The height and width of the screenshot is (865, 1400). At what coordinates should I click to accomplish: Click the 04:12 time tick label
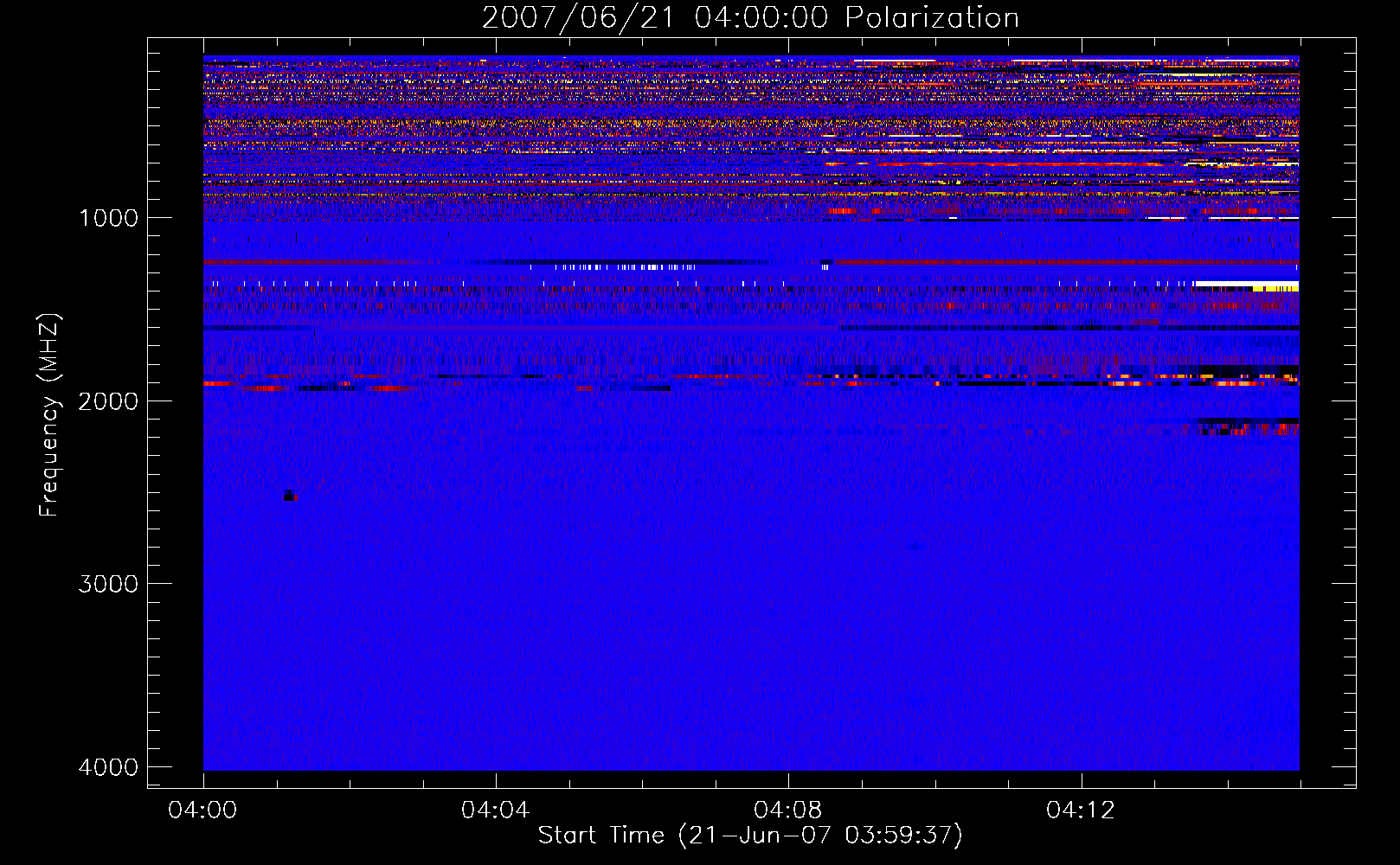[1080, 811]
